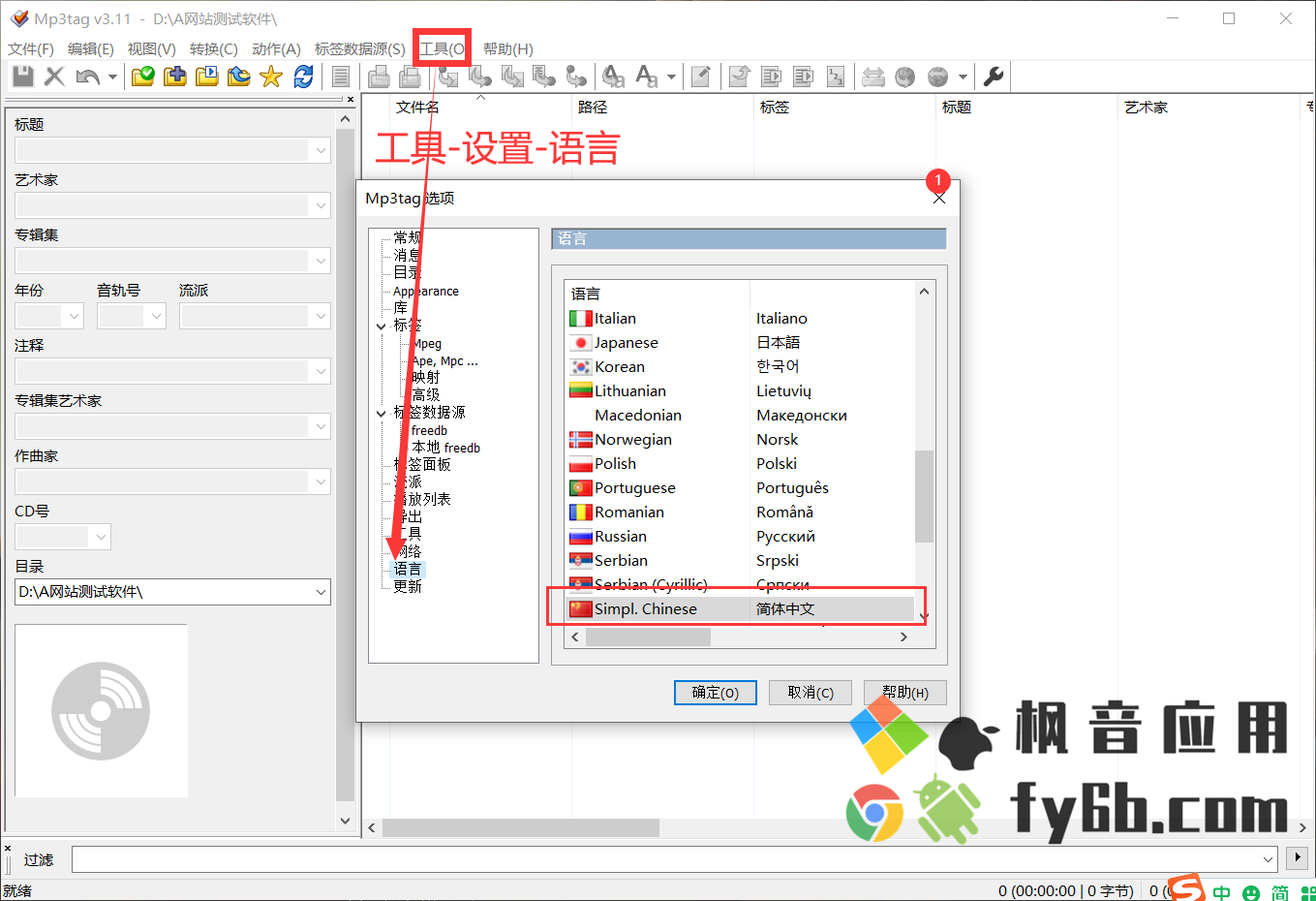
Task: Open the 动作(A) menu
Action: coord(276,49)
